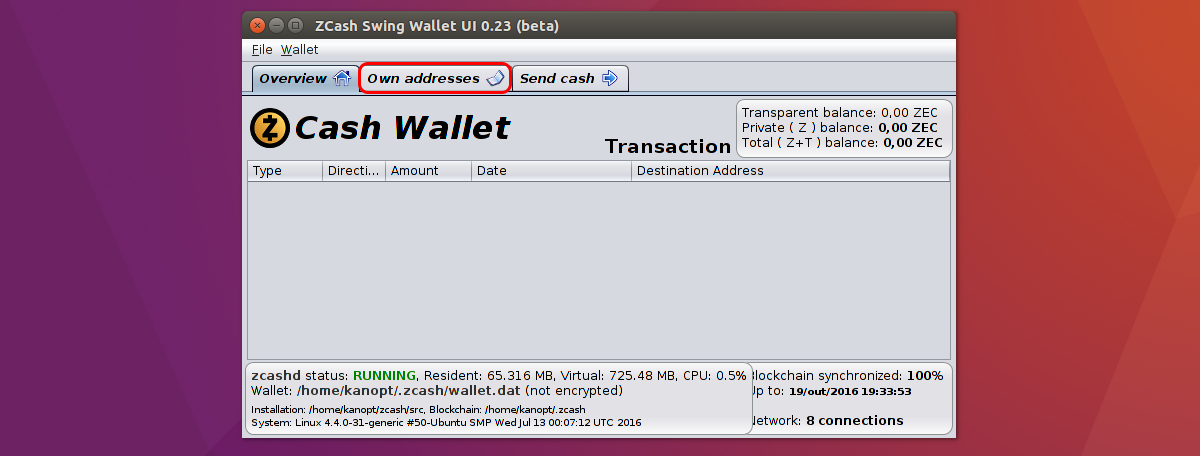The image size is (1200, 456).
Task: Click the Amount column header
Action: pyautogui.click(x=428, y=171)
